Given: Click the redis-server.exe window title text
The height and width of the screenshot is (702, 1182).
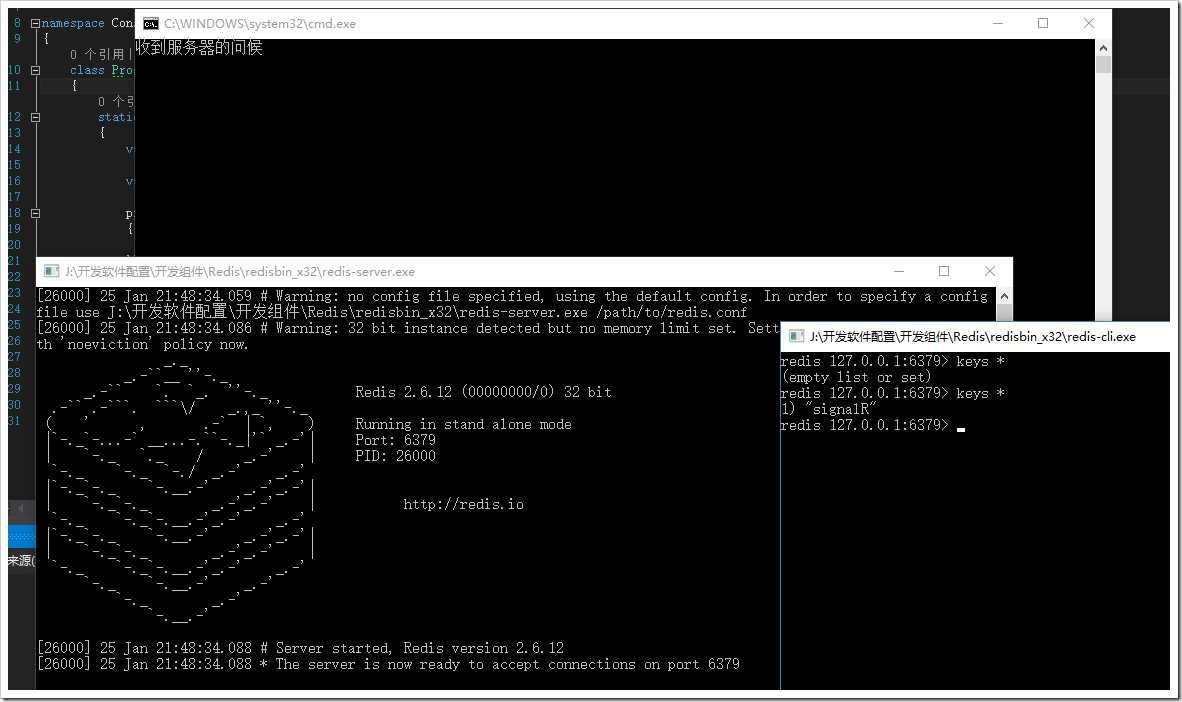Looking at the screenshot, I should tap(240, 271).
